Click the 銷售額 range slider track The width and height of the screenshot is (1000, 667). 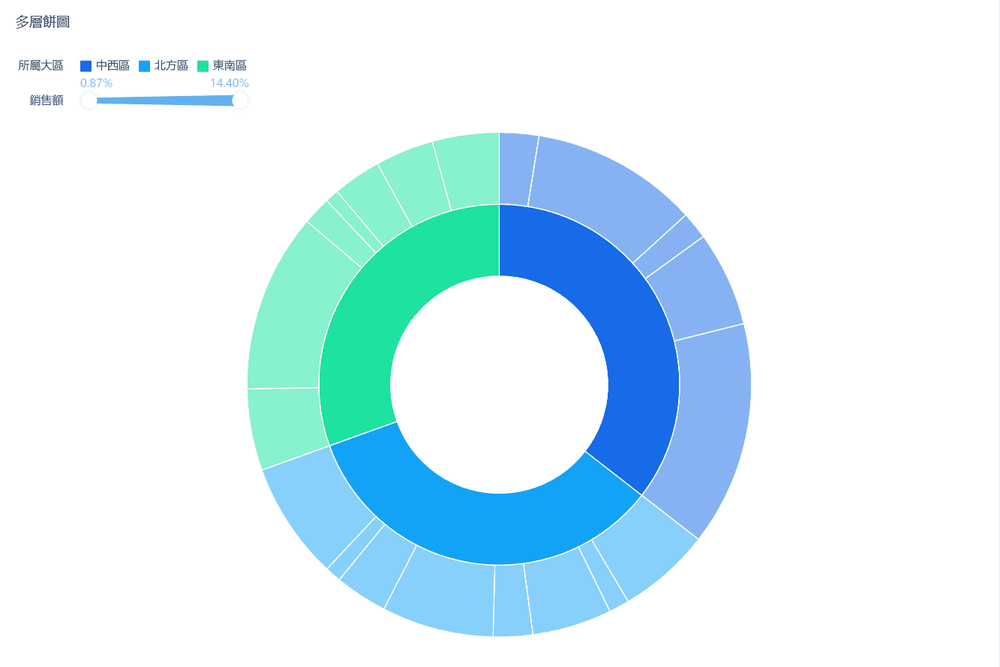point(165,100)
